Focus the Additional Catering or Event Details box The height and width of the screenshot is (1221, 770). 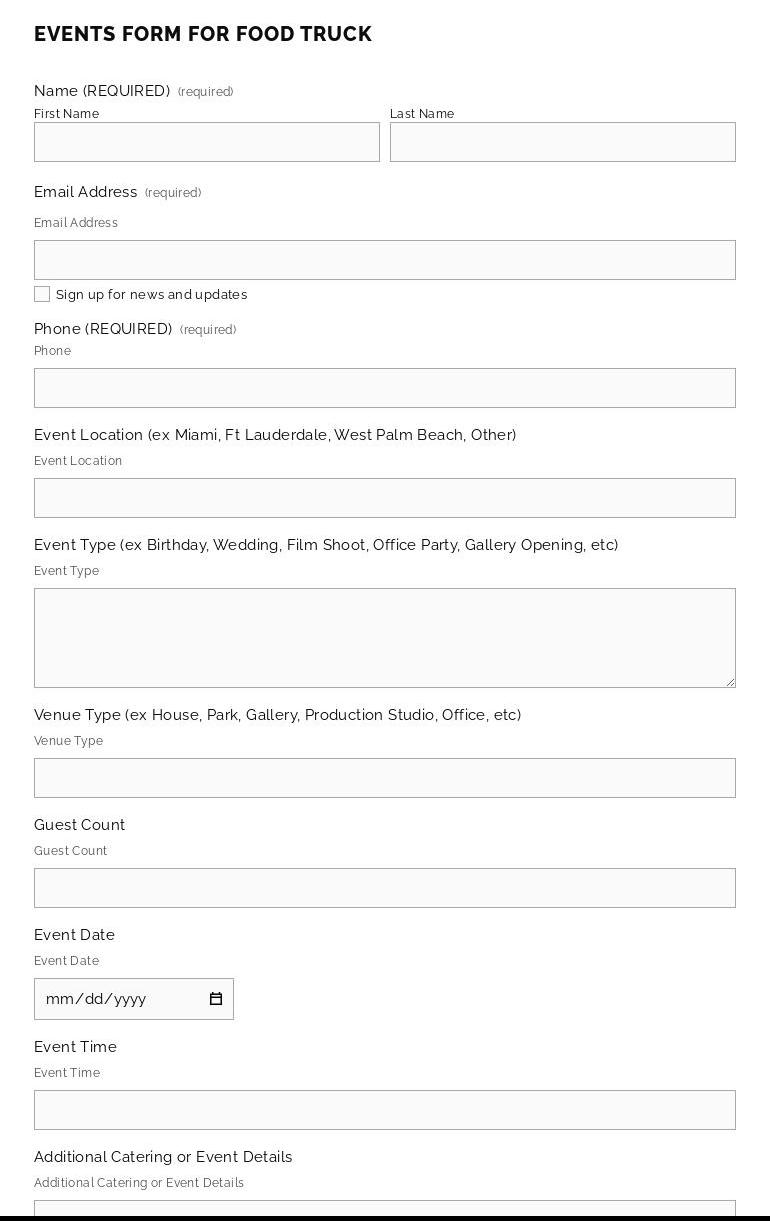click(385, 1208)
